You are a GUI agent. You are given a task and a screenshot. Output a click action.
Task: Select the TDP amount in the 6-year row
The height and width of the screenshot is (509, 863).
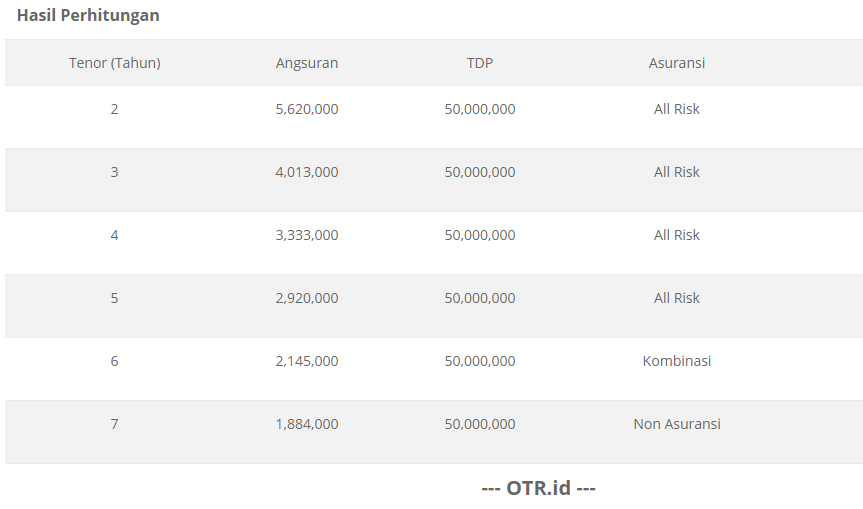480,361
